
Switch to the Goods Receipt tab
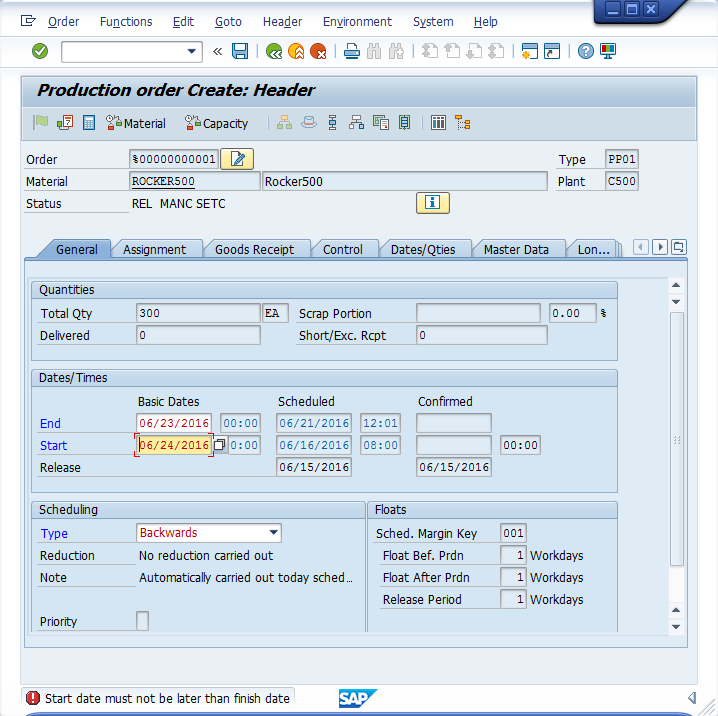[x=255, y=250]
